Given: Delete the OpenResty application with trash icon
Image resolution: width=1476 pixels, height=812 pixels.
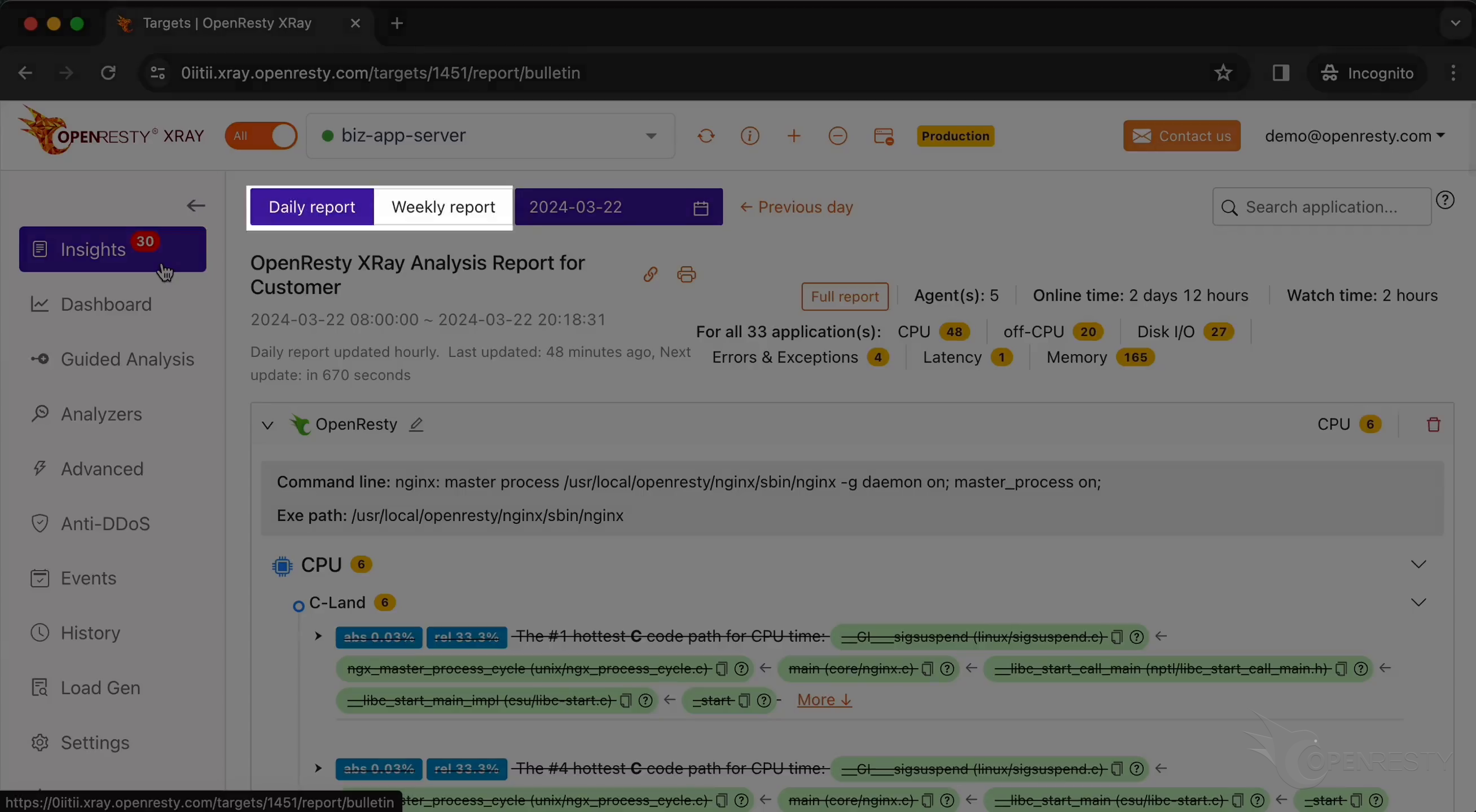Looking at the screenshot, I should (x=1434, y=424).
